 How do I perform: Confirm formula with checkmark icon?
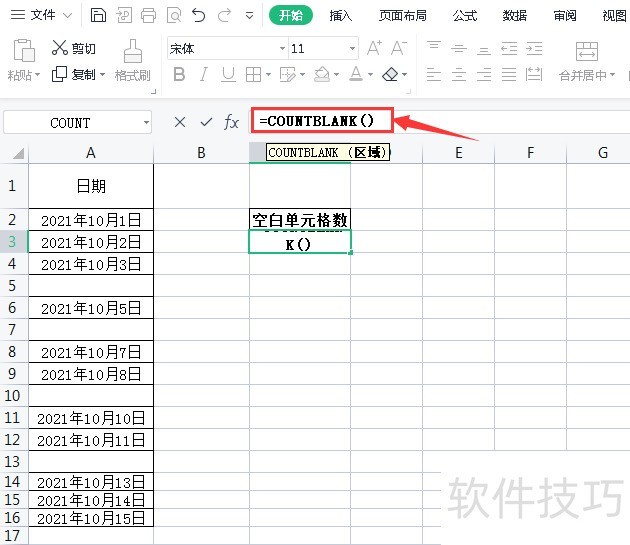pyautogui.click(x=206, y=122)
